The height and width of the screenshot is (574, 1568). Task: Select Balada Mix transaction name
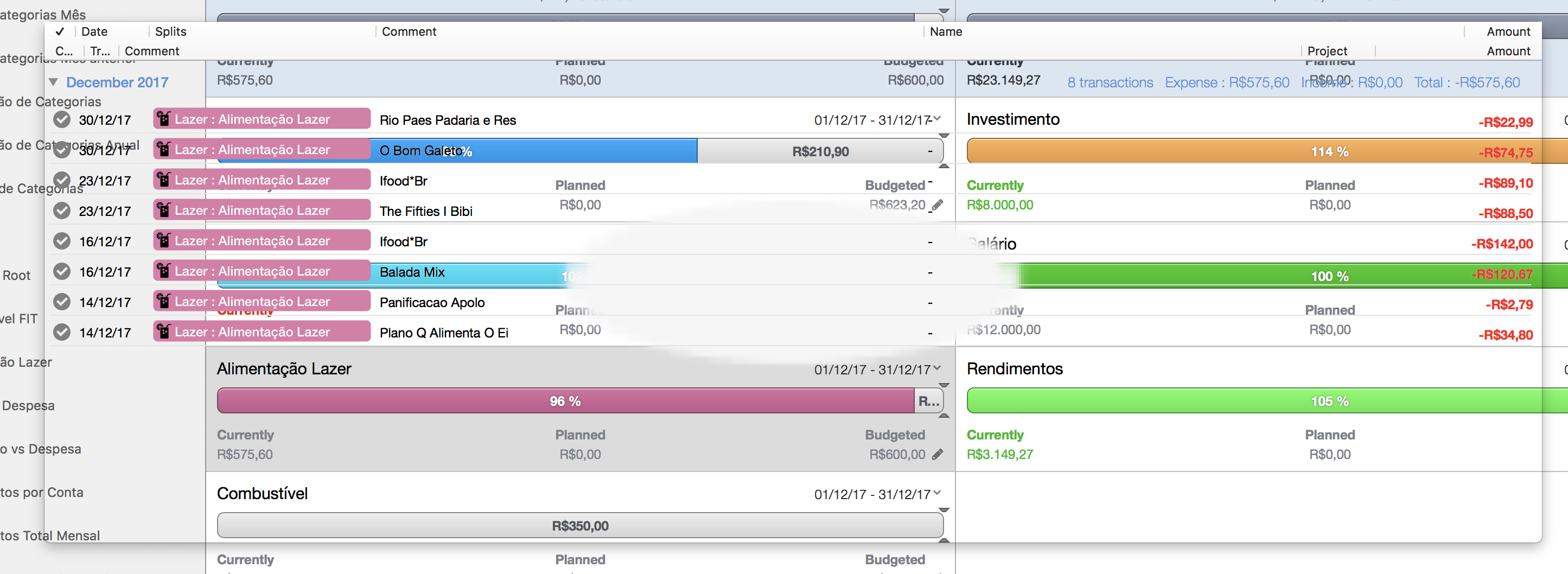(x=412, y=272)
